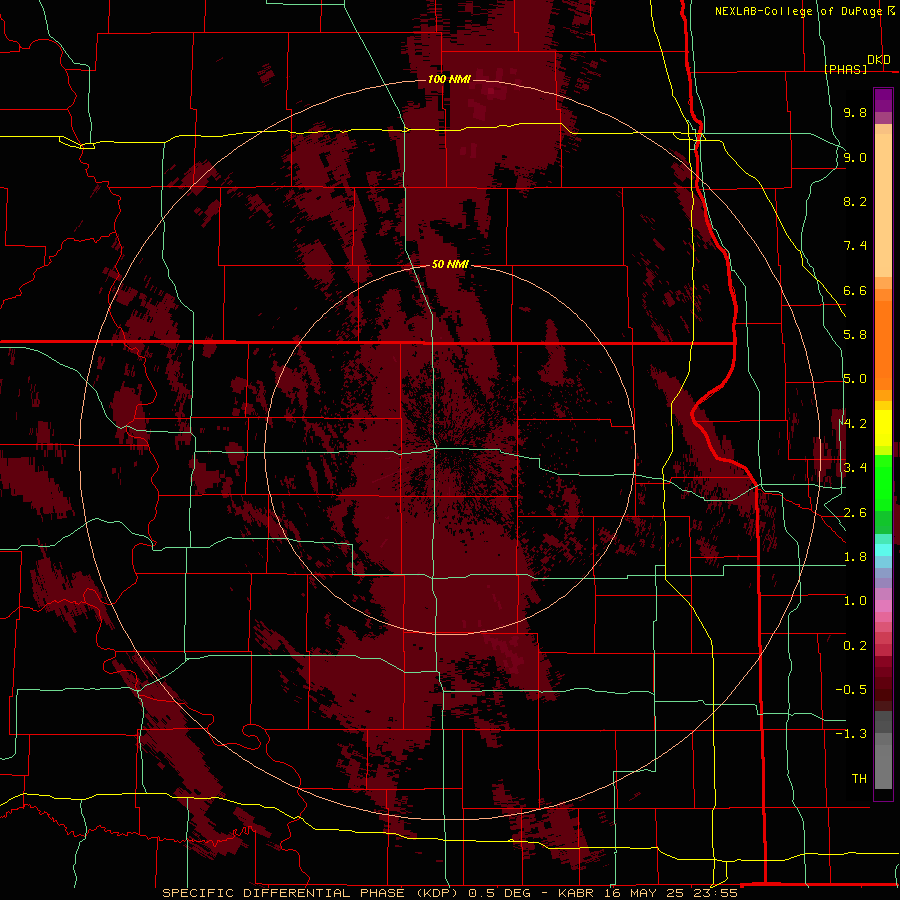Click the 6.6 value on the scale
This screenshot has width=900, height=900.
(855, 290)
